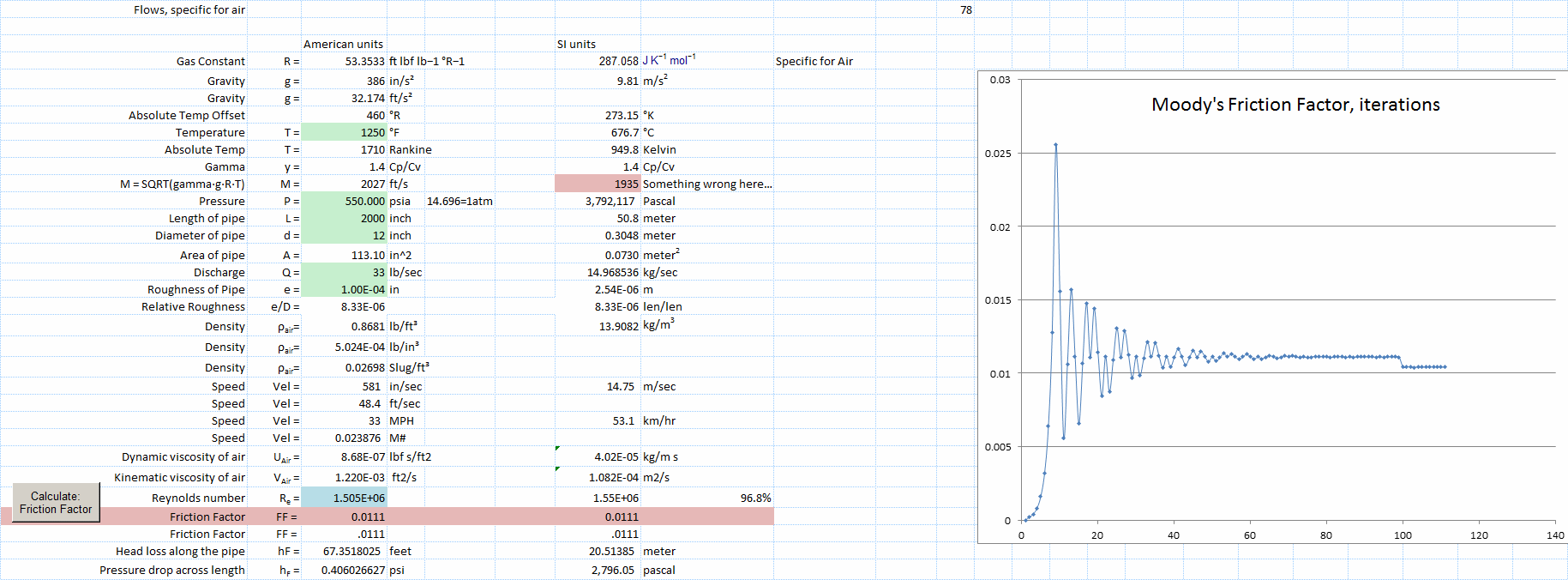Click the Head loss value 67.3518025
1568x580 pixels.
coord(345,551)
